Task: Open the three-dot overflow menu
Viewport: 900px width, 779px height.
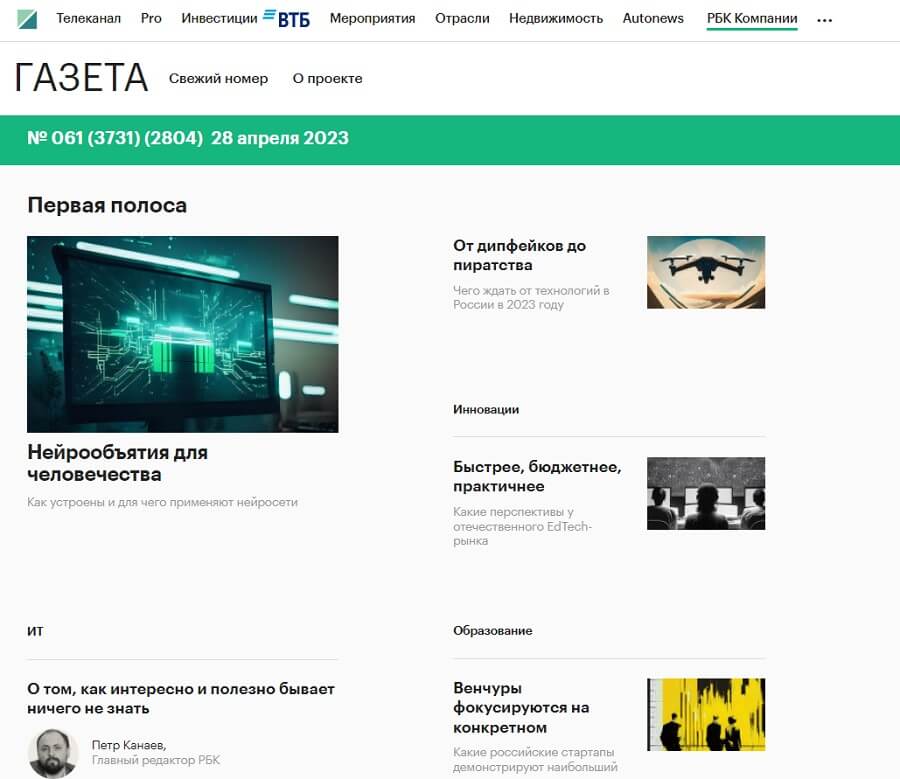Action: (824, 18)
